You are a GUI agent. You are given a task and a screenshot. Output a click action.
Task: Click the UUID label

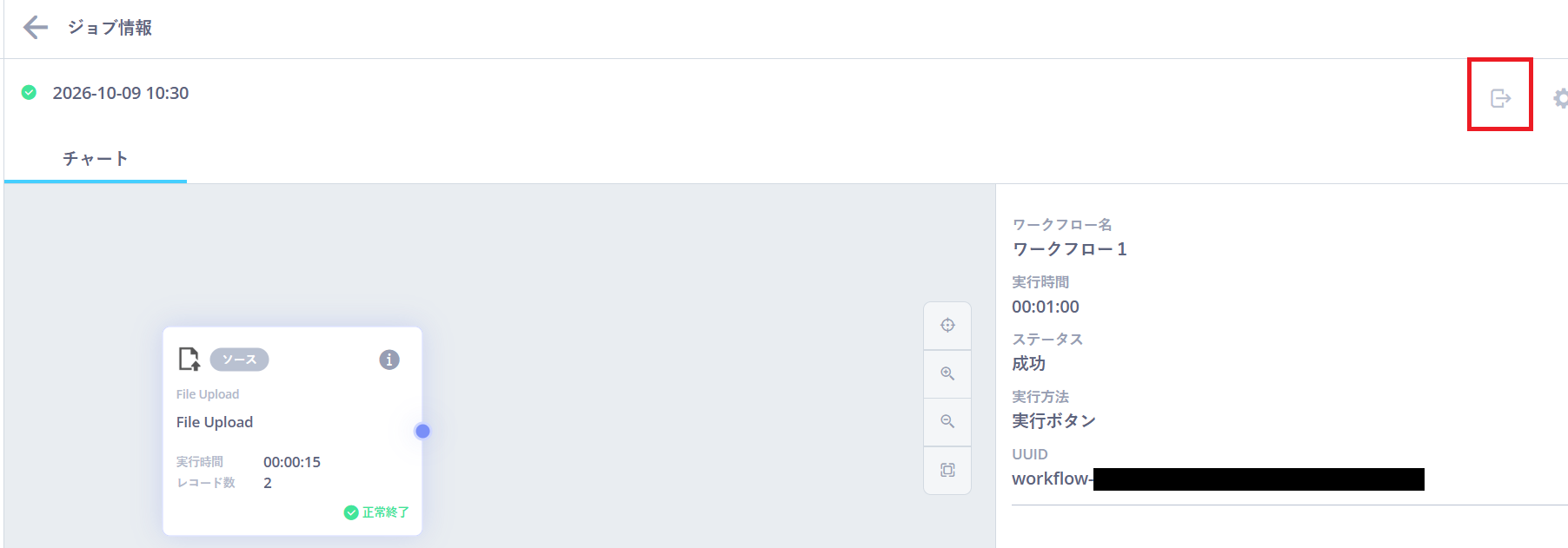tap(1030, 454)
